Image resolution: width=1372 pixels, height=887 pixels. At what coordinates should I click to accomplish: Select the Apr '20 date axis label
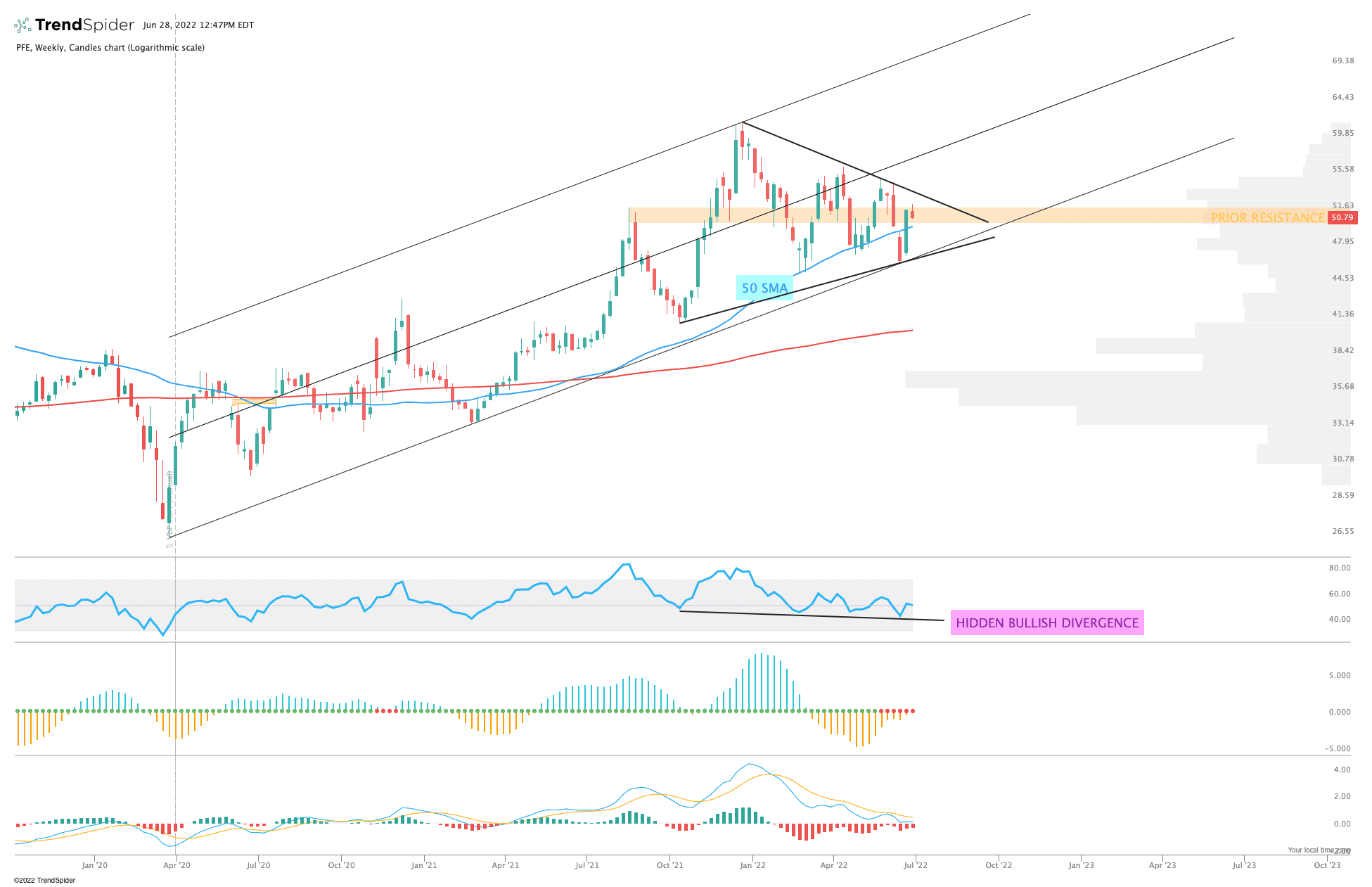(177, 864)
